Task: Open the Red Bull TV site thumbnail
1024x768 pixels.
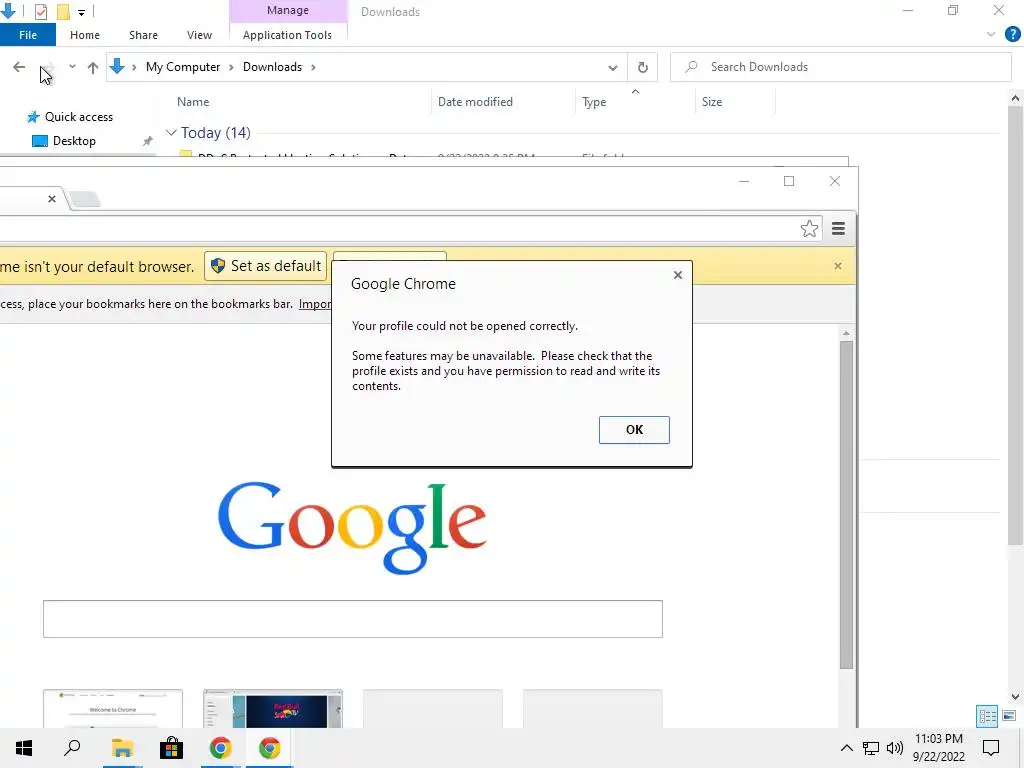Action: point(272,709)
